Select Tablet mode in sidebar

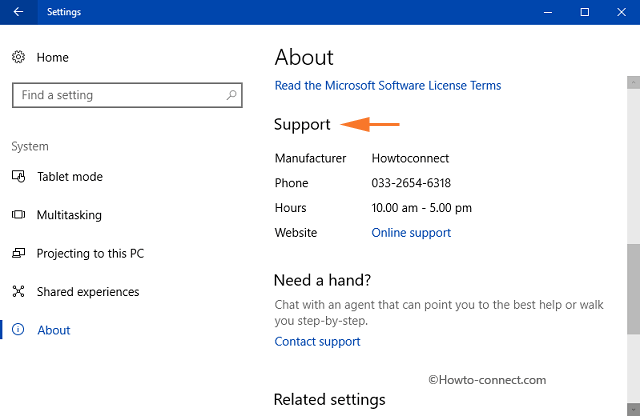click(70, 177)
